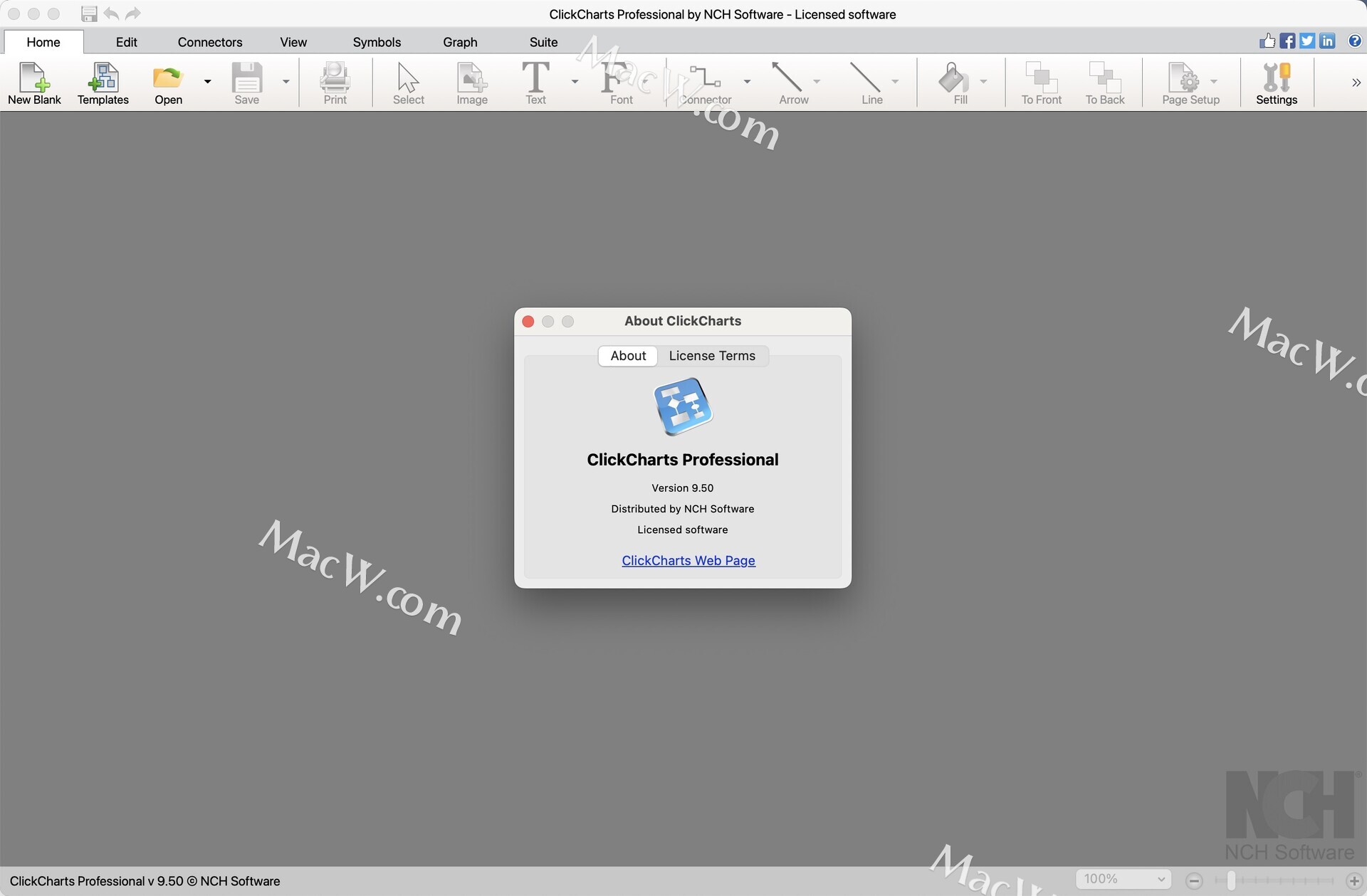Expand the Open dropdown arrow
Viewport: 1367px width, 896px height.
[x=207, y=81]
